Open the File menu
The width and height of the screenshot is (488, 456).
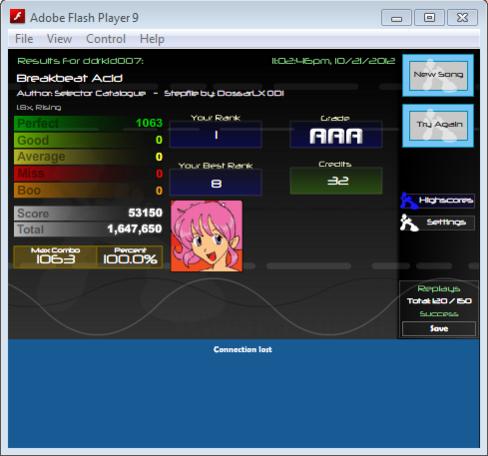pyautogui.click(x=24, y=39)
